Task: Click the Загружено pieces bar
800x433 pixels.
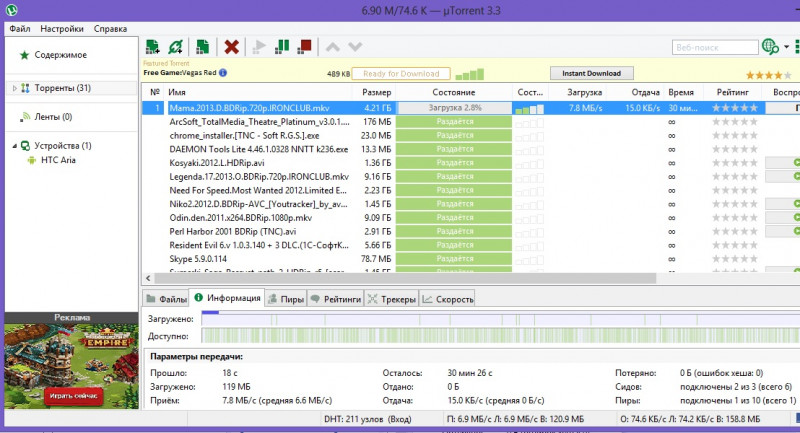Action: (501, 319)
